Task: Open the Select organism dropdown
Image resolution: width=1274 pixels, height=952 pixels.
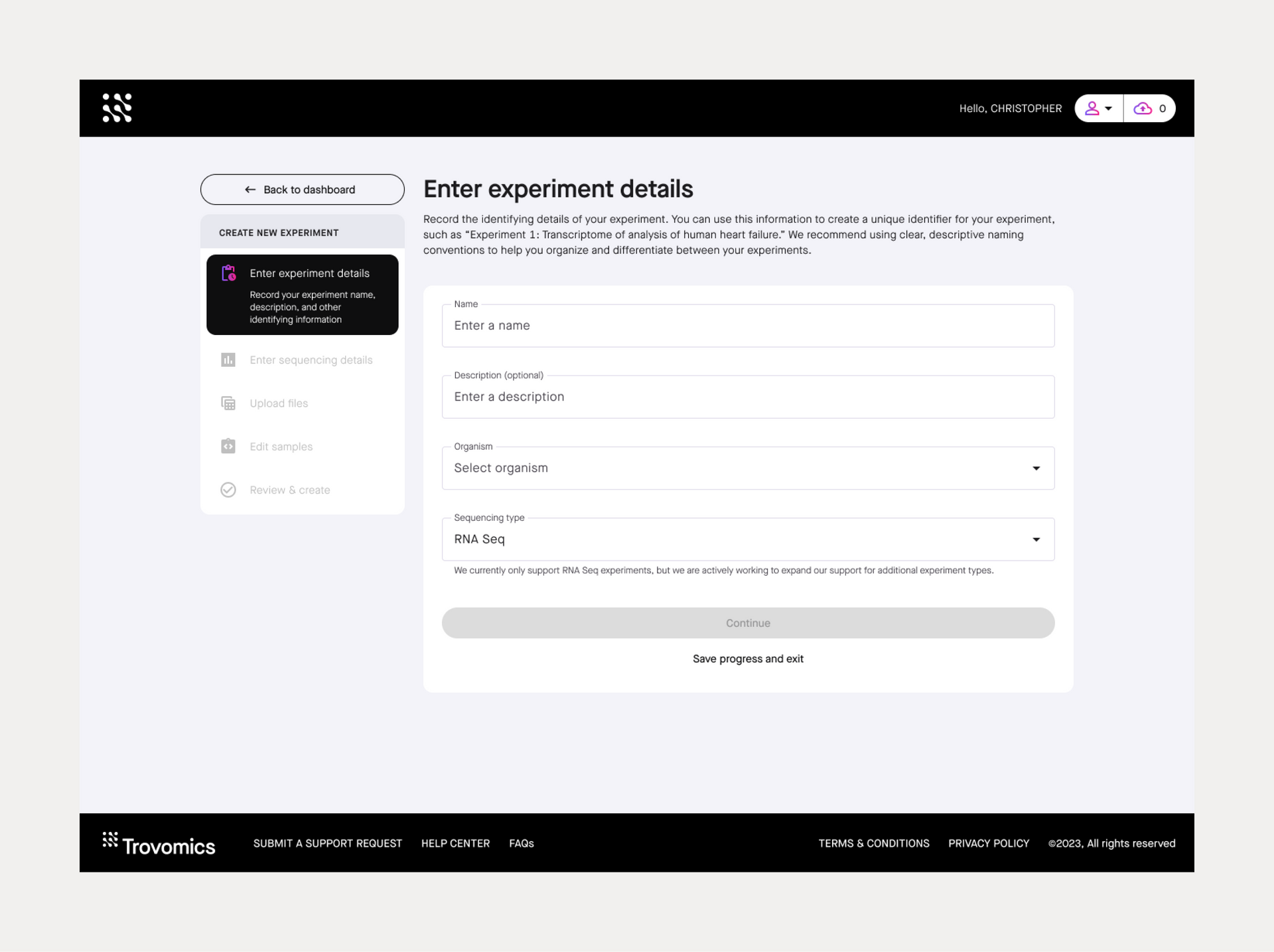Action: coord(748,468)
